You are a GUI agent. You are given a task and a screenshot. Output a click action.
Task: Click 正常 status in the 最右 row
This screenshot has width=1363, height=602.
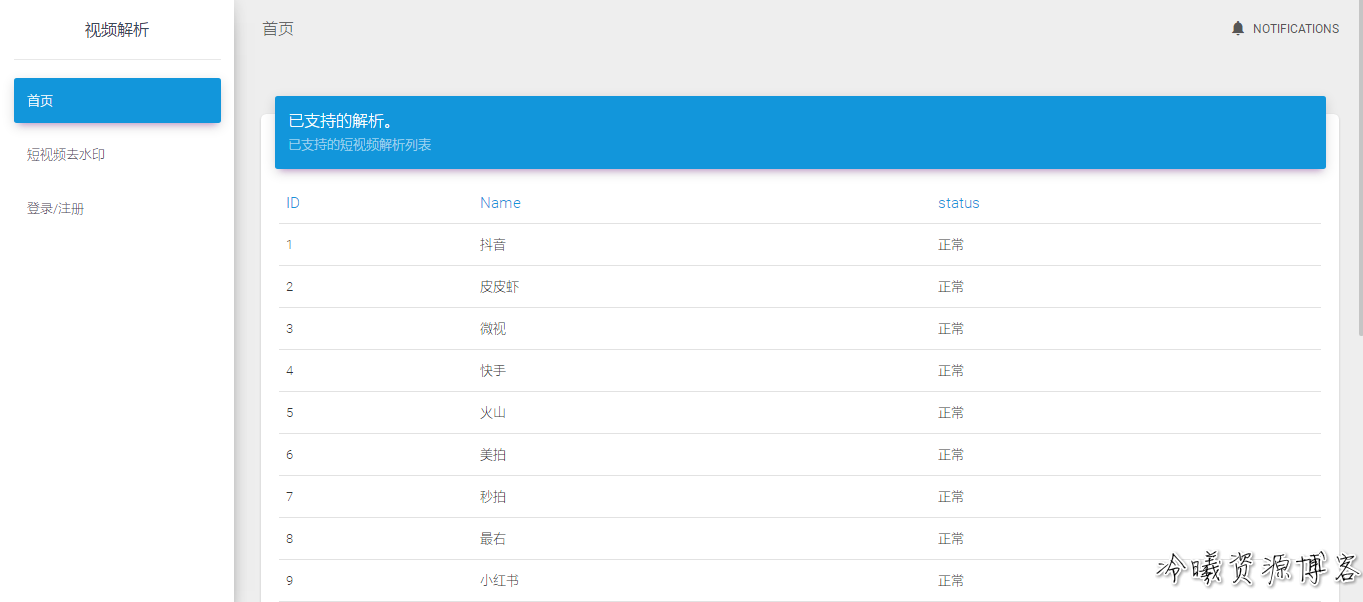[951, 539]
